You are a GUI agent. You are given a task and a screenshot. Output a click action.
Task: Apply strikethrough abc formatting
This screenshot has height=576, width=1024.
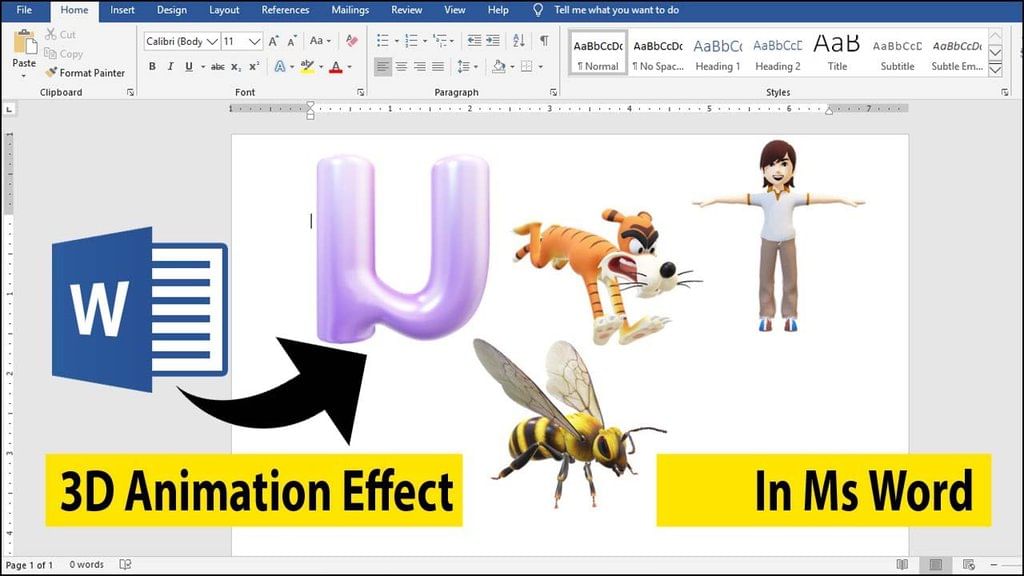click(x=217, y=67)
